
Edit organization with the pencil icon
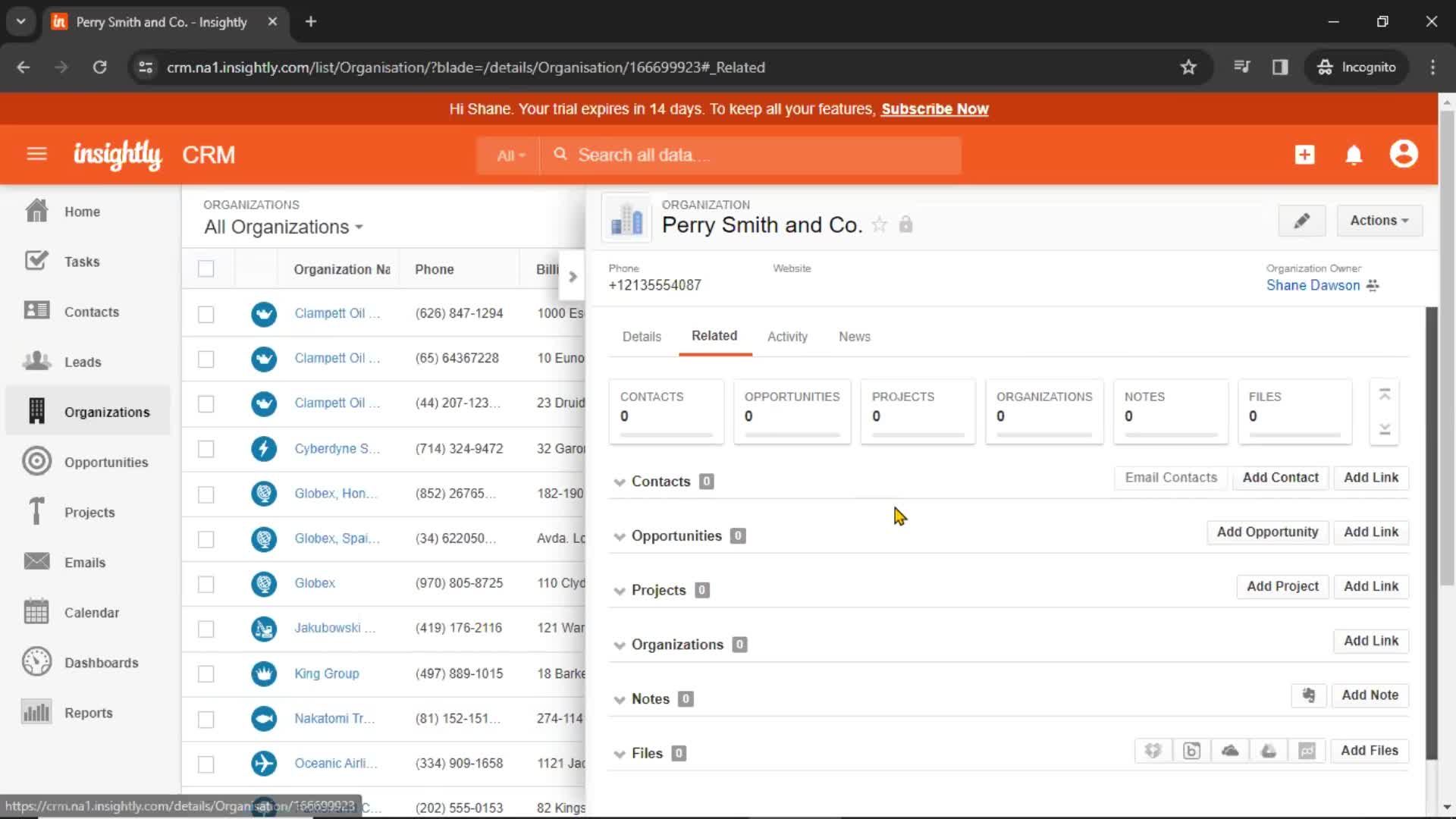tap(1301, 221)
